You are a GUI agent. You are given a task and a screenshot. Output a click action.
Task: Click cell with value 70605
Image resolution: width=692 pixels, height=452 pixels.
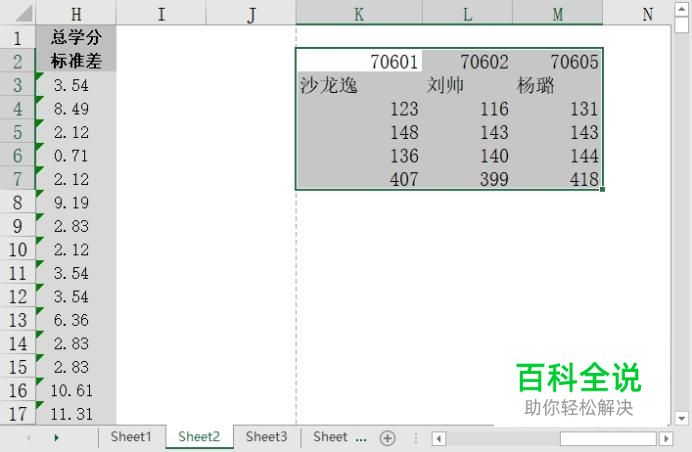click(557, 61)
